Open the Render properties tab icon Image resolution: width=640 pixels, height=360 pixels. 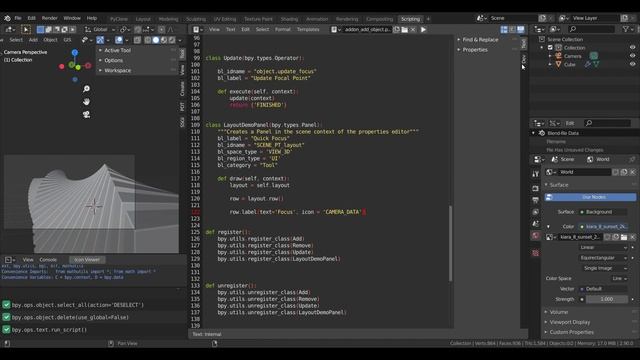pos(536,188)
